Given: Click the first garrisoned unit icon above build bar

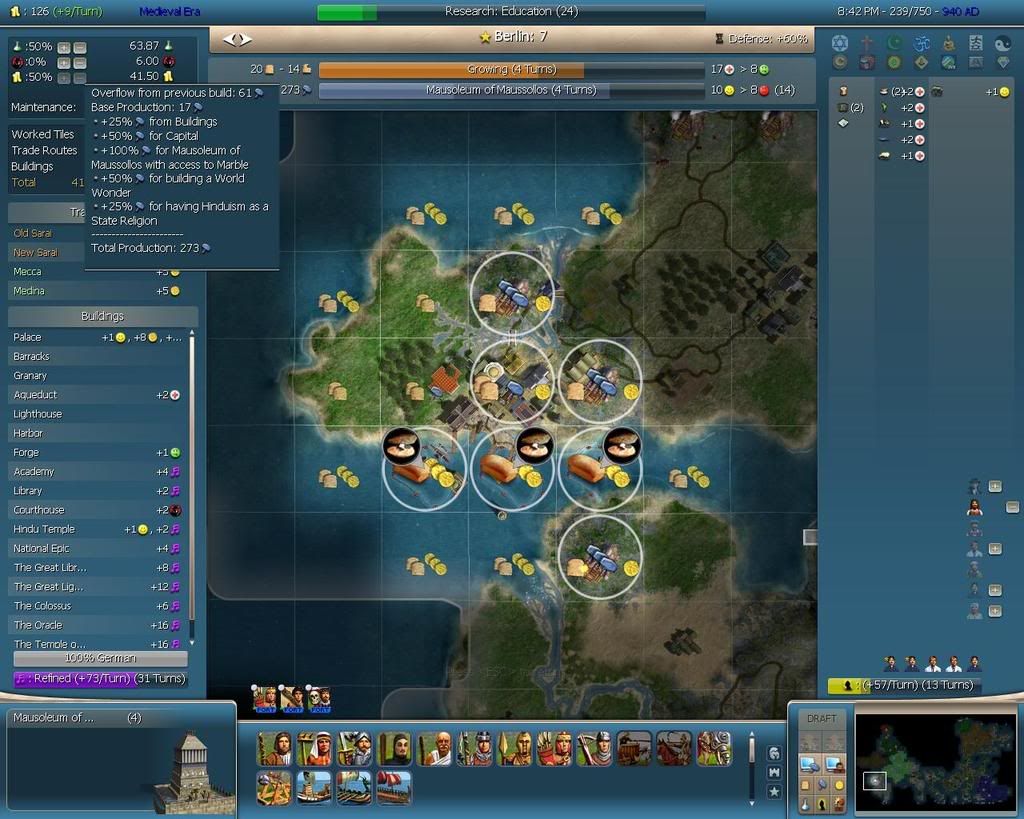Looking at the screenshot, I should tap(264, 699).
